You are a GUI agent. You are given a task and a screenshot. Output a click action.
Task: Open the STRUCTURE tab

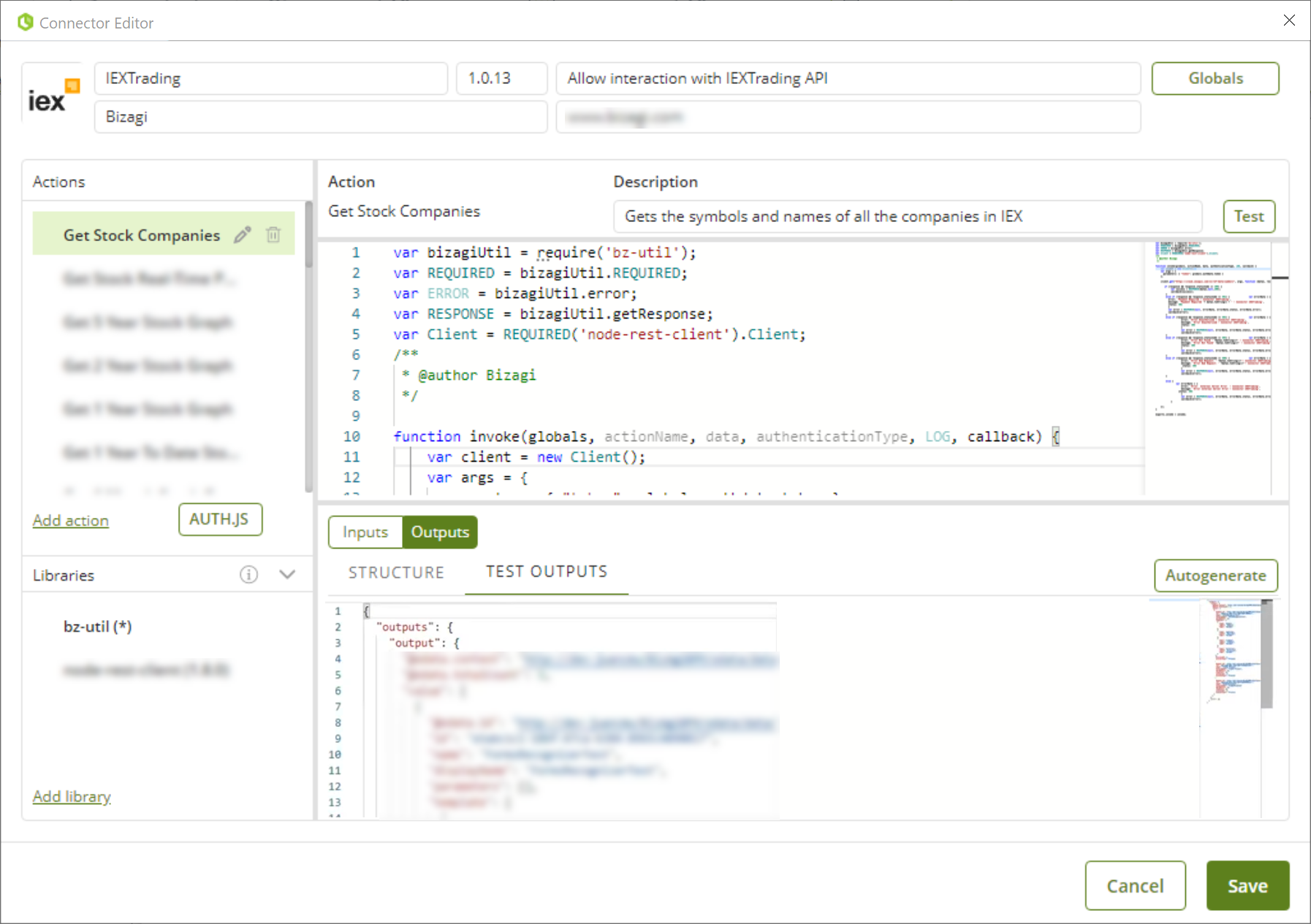[396, 573]
